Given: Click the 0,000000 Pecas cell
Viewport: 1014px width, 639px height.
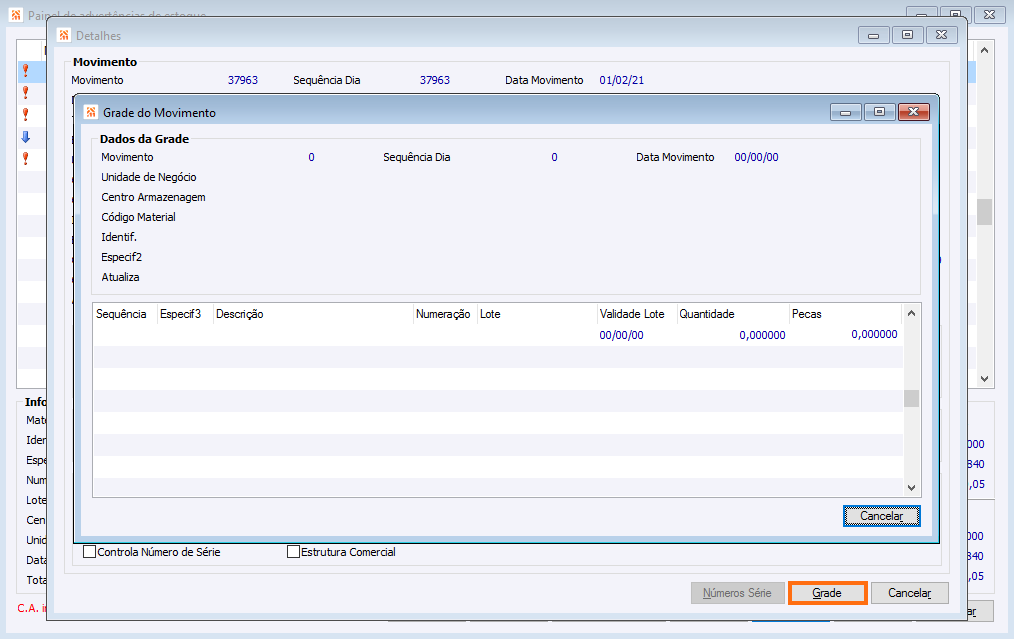Looking at the screenshot, I should point(874,334).
